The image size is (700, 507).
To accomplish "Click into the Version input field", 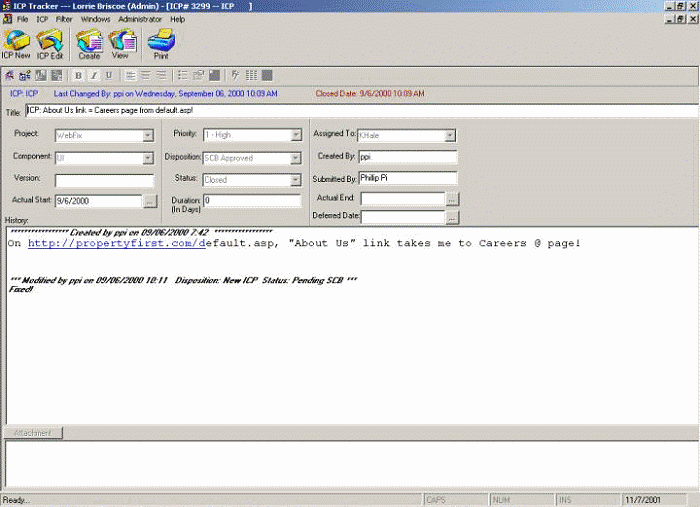I will click(x=104, y=181).
